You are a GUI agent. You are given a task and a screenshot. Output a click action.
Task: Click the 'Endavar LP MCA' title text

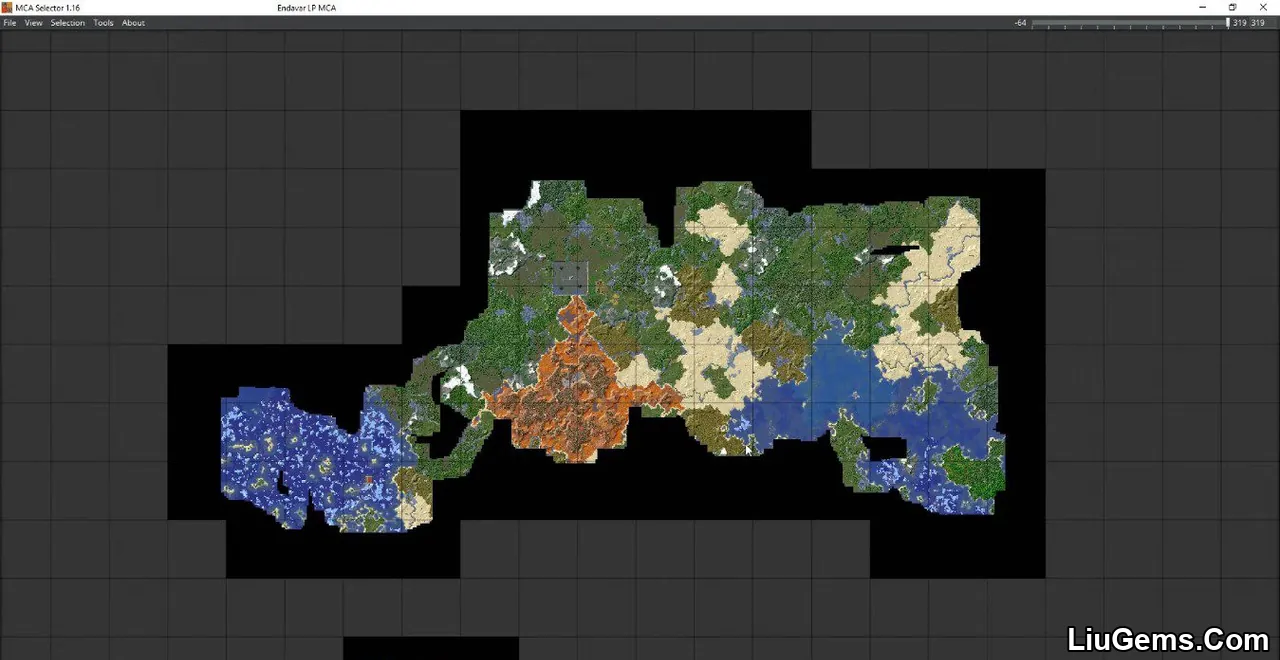[x=307, y=8]
